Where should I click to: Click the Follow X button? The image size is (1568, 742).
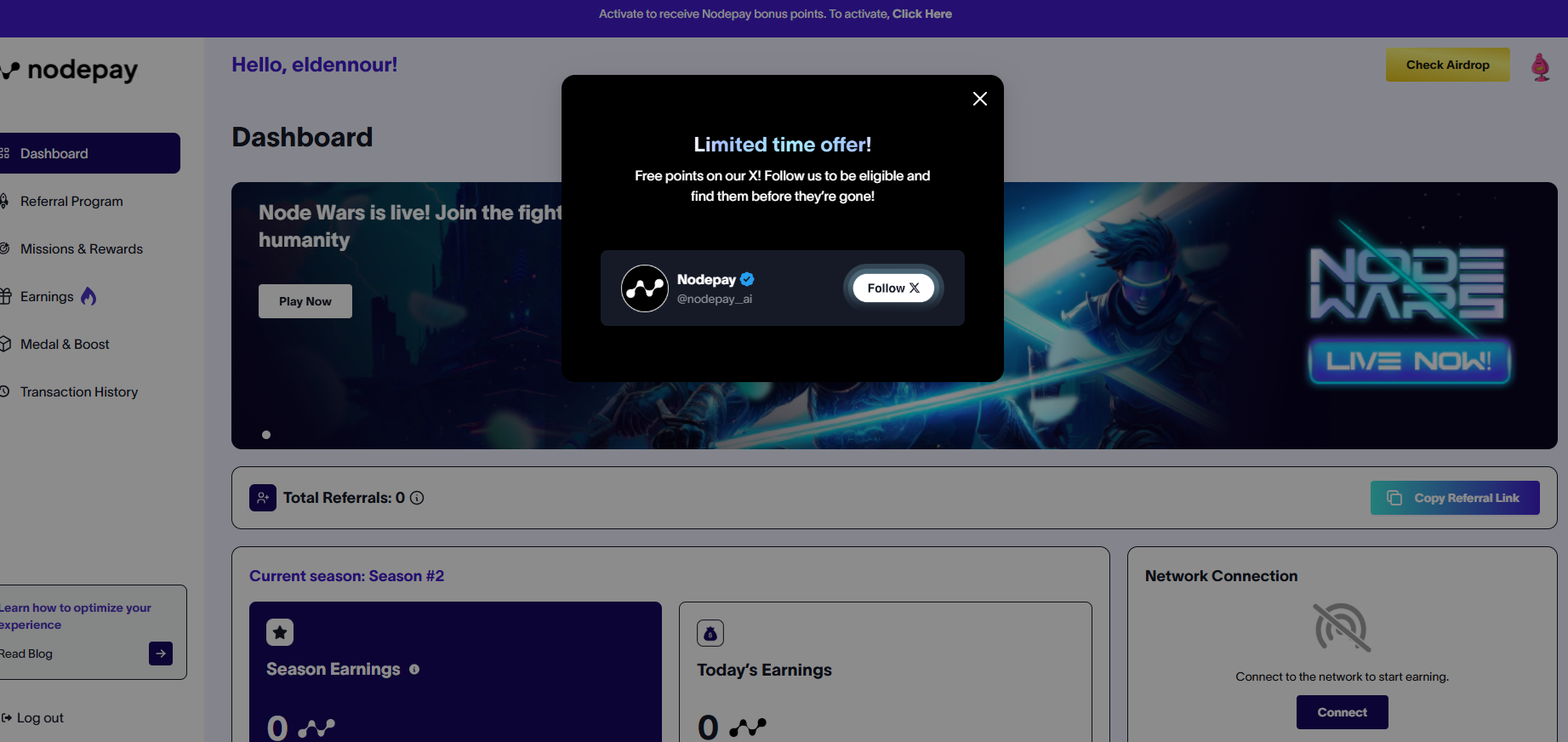[892, 288]
